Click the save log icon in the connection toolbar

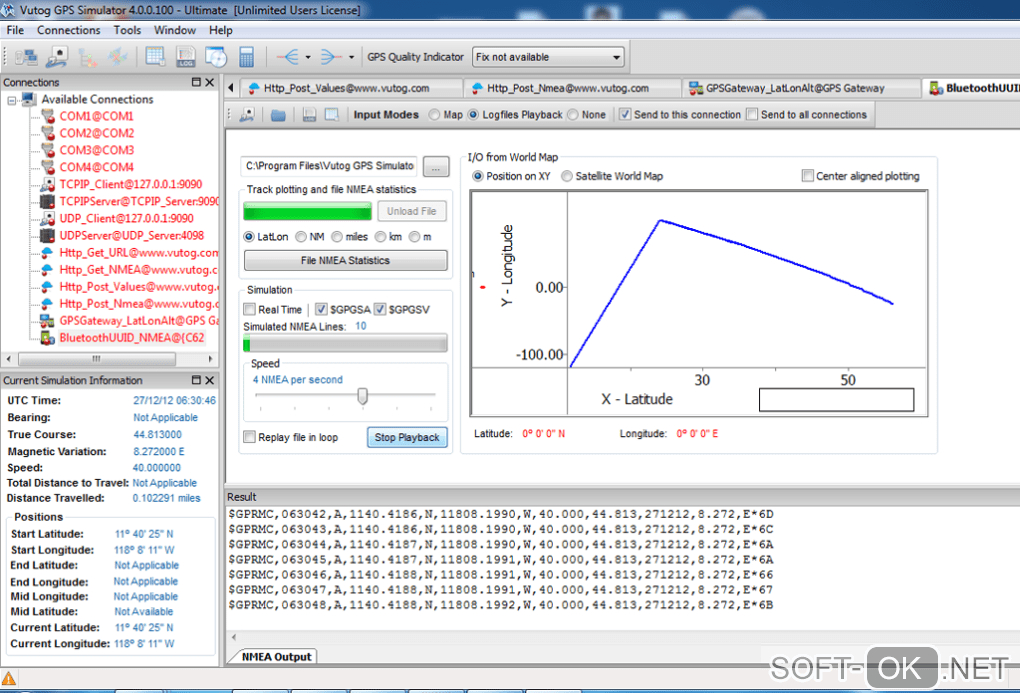[309, 115]
